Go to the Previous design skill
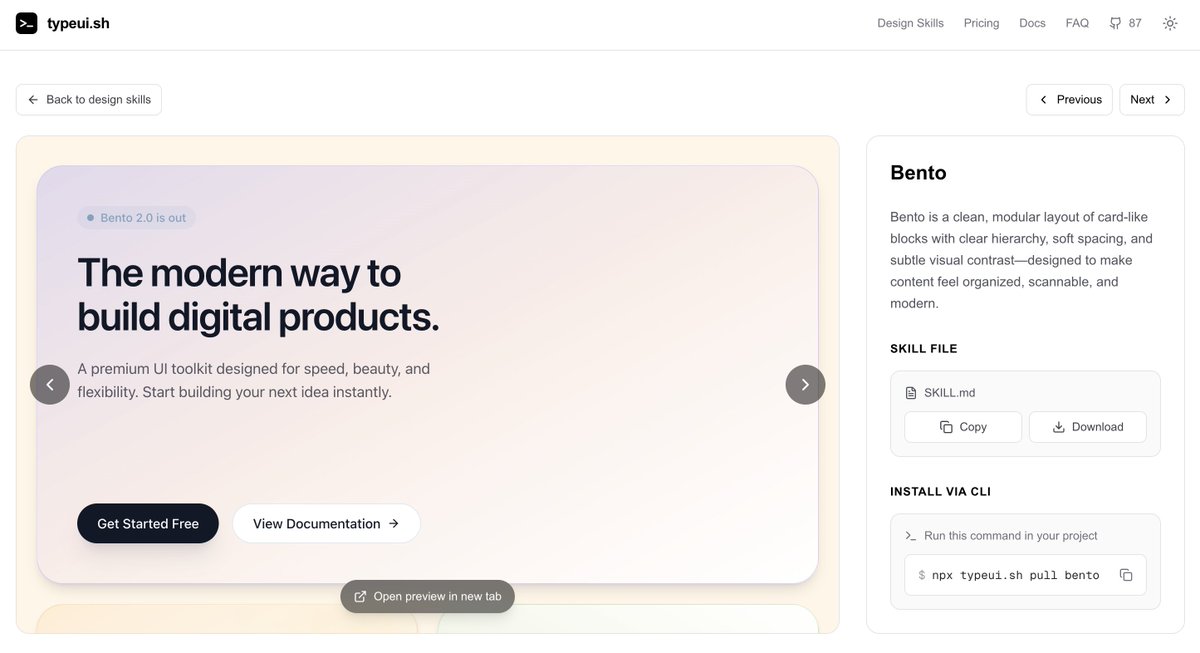The image size is (1200, 653). pyautogui.click(x=1069, y=100)
